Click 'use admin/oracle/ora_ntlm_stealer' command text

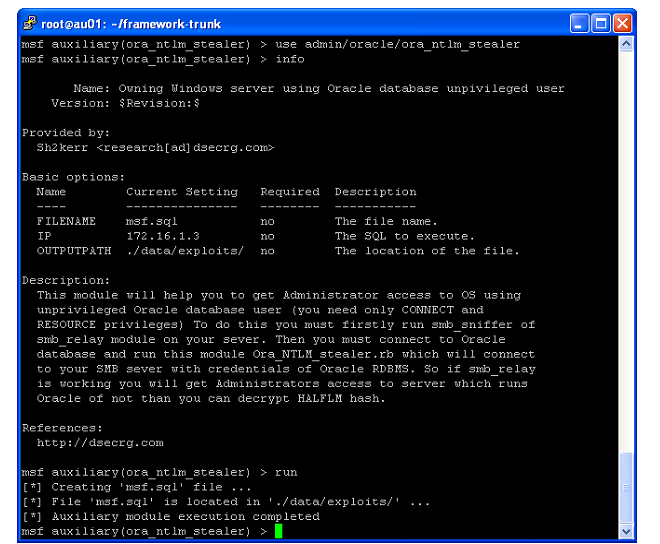398,45
